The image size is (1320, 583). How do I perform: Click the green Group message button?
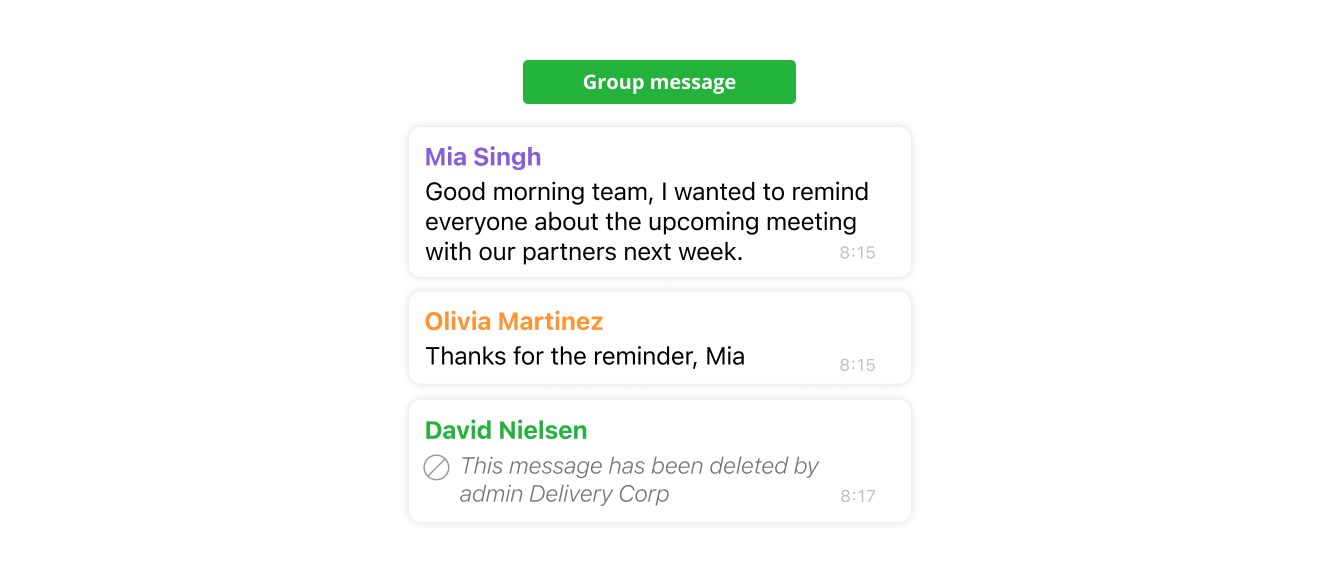(x=659, y=82)
